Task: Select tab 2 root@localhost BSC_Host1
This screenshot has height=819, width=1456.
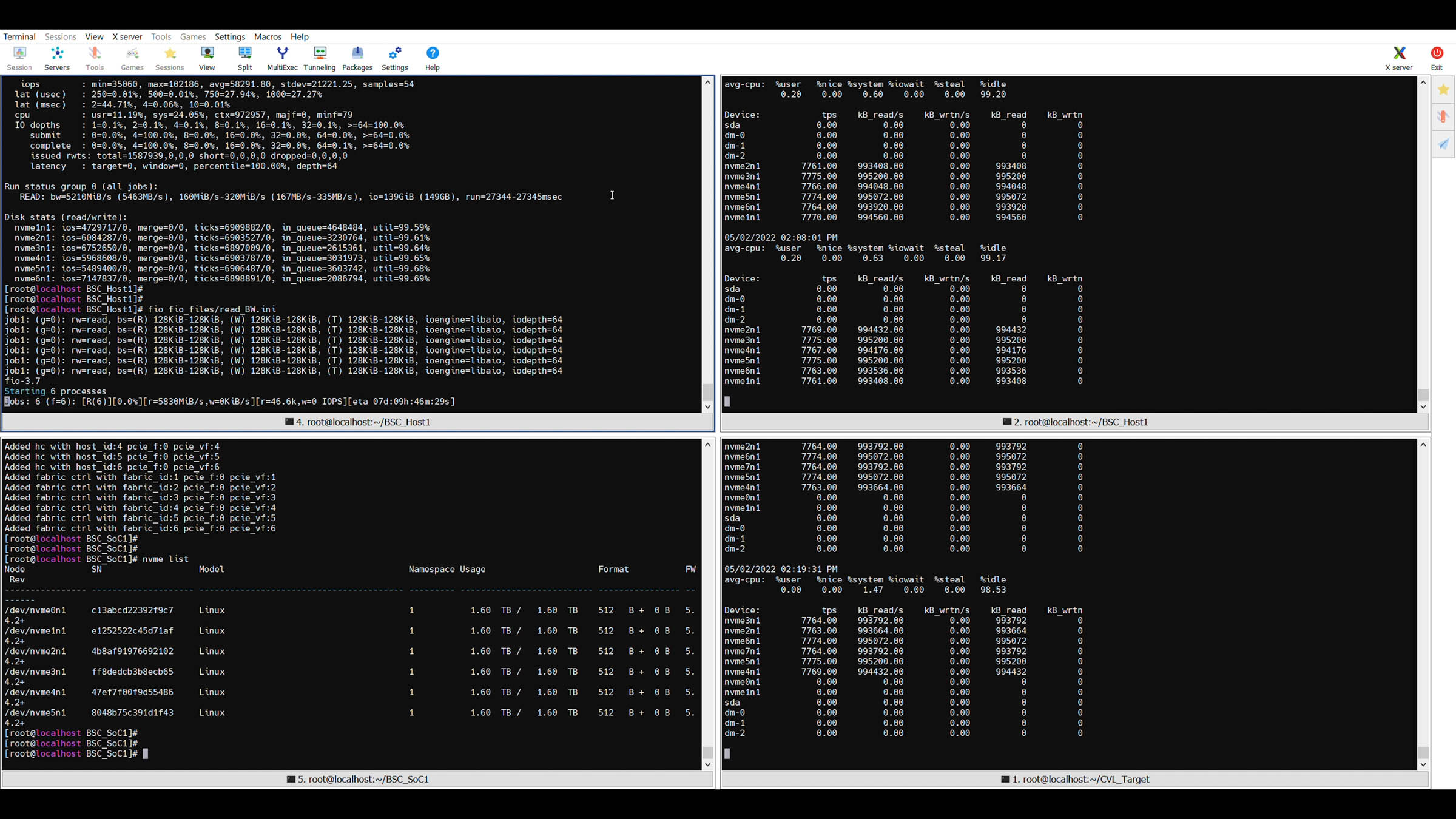Action: coord(1074,422)
